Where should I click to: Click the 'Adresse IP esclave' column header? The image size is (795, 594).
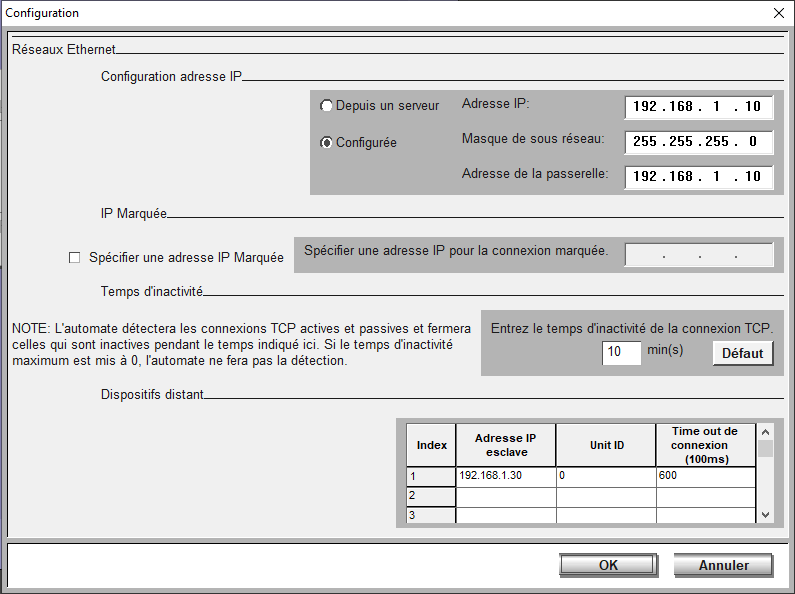(x=506, y=445)
